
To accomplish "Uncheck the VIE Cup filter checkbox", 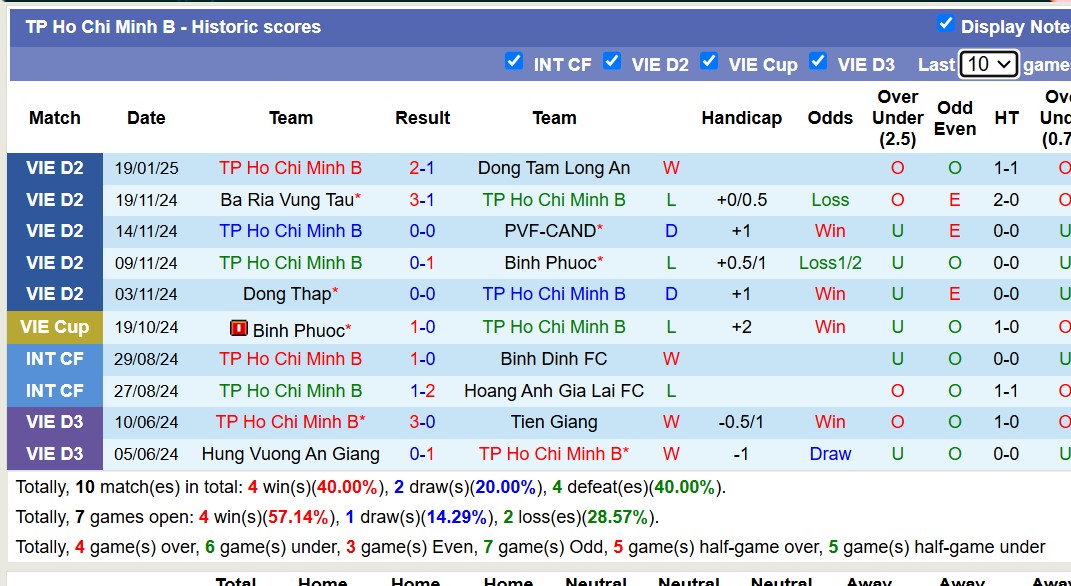I will [710, 61].
